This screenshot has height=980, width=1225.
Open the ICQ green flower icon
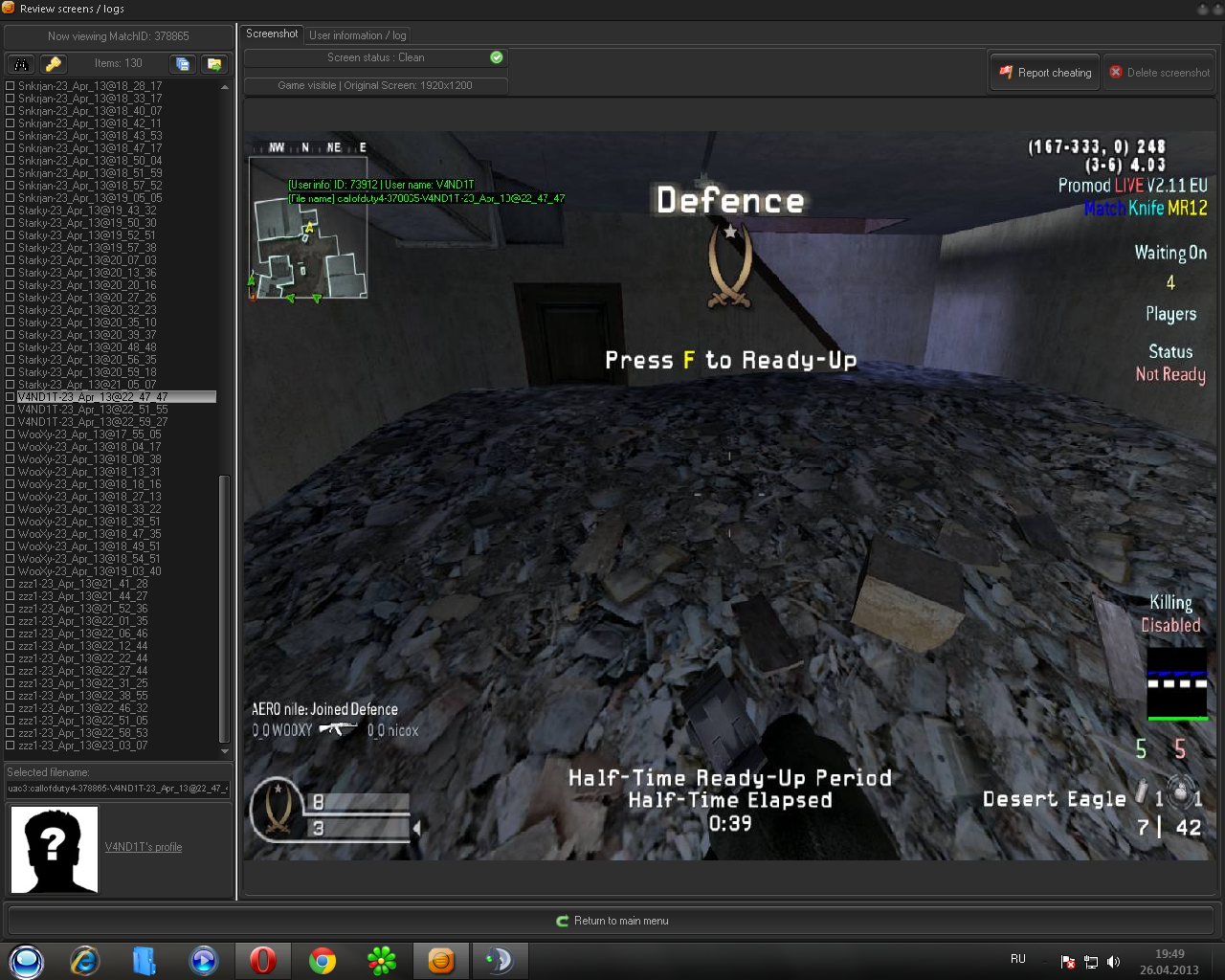[x=382, y=960]
